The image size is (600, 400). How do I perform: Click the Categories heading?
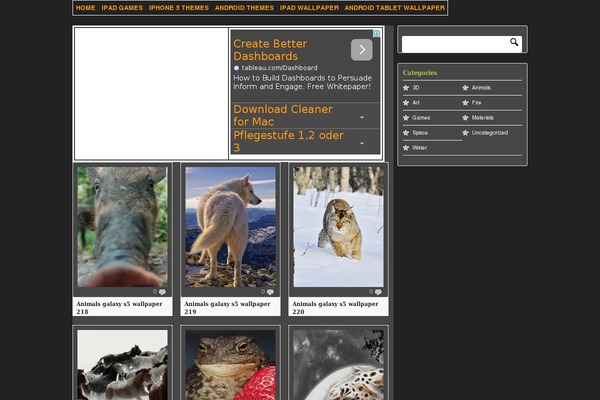point(420,73)
